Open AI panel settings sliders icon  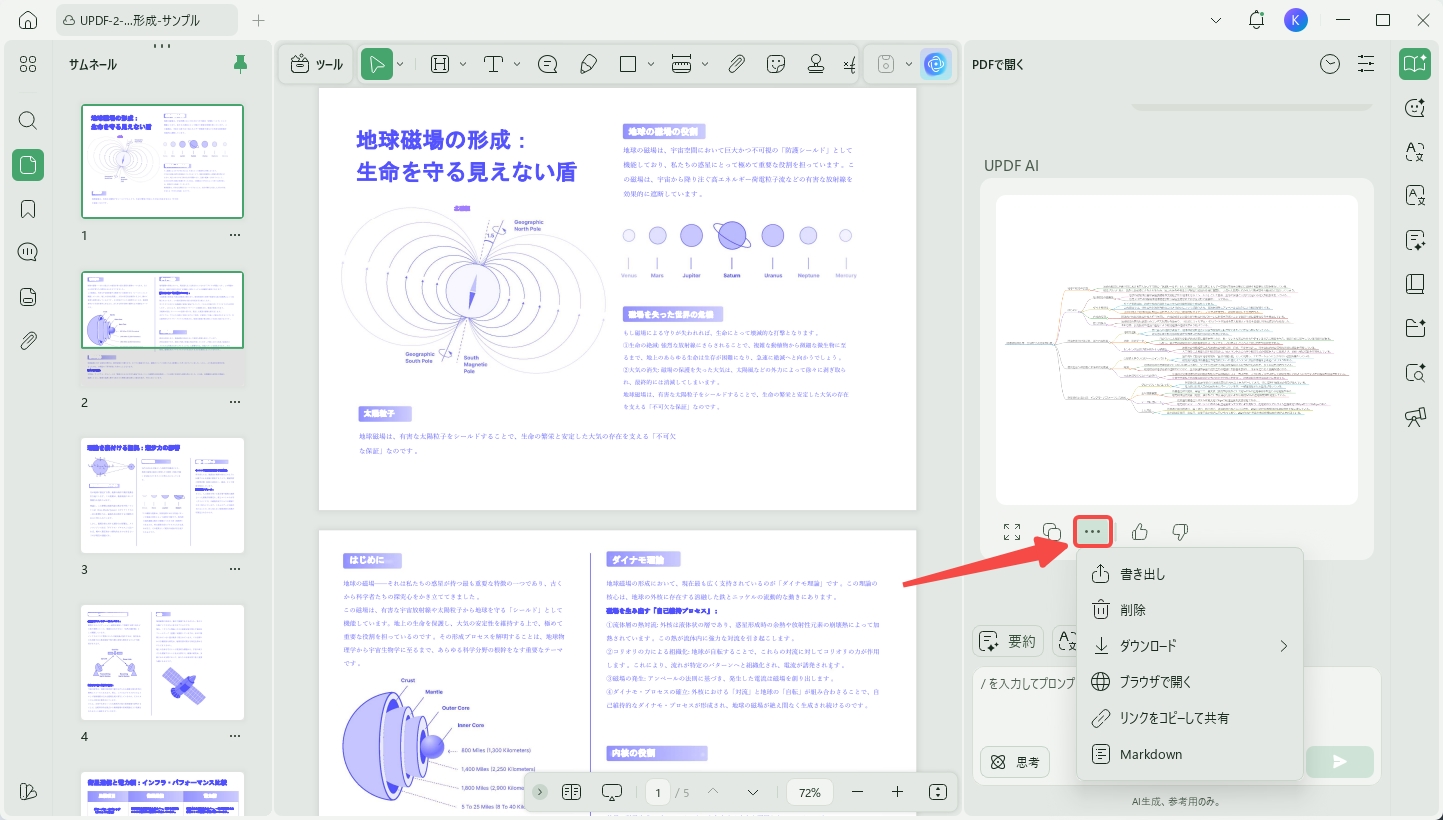click(1366, 64)
